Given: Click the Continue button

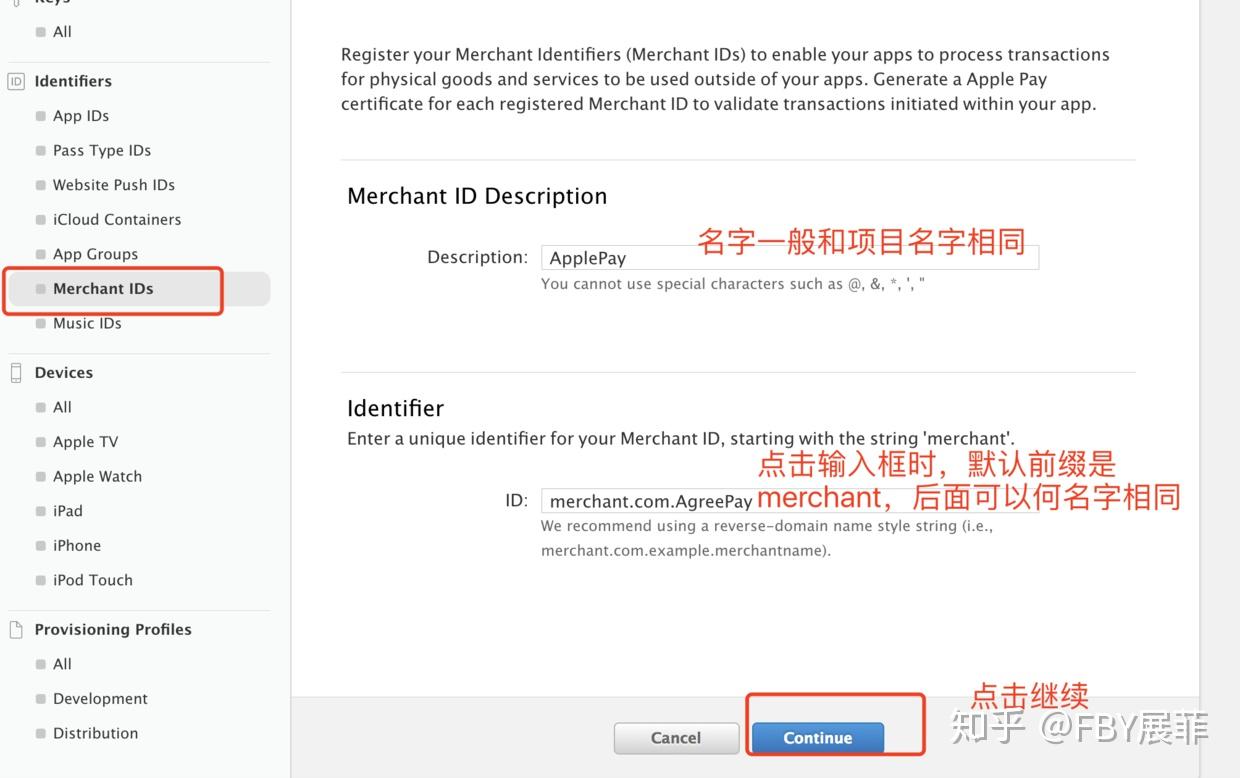Looking at the screenshot, I should click(x=817, y=738).
